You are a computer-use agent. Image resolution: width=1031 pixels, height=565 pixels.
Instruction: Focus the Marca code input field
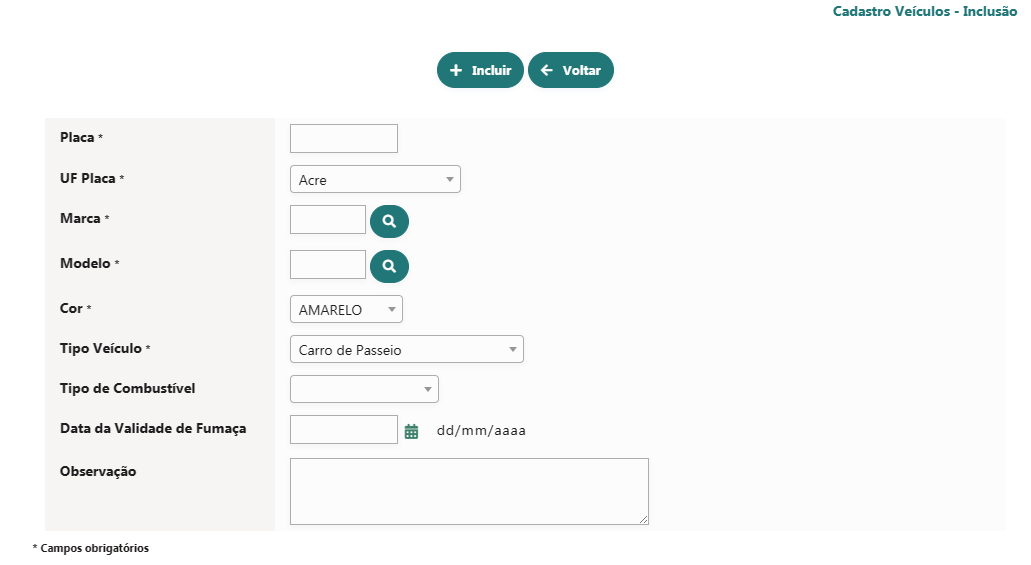click(327, 219)
